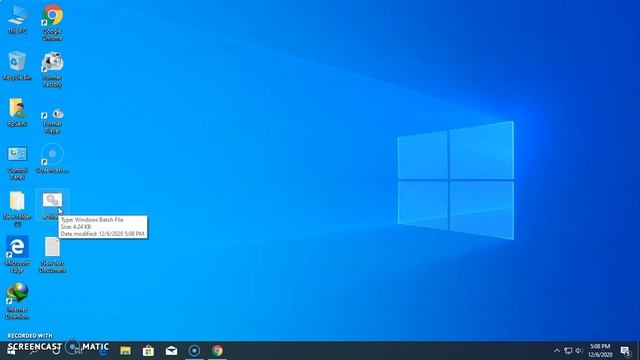Select the Internet Download Manager shortcut

pyautogui.click(x=17, y=301)
